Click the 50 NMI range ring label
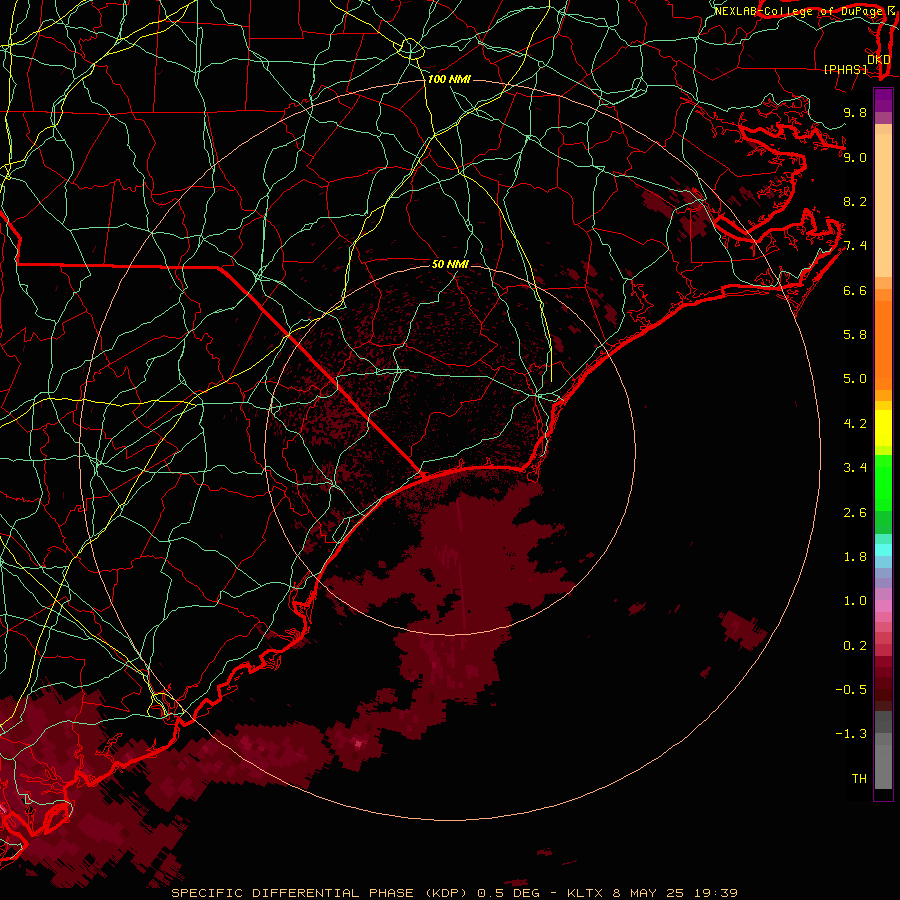The width and height of the screenshot is (900, 900). (450, 264)
